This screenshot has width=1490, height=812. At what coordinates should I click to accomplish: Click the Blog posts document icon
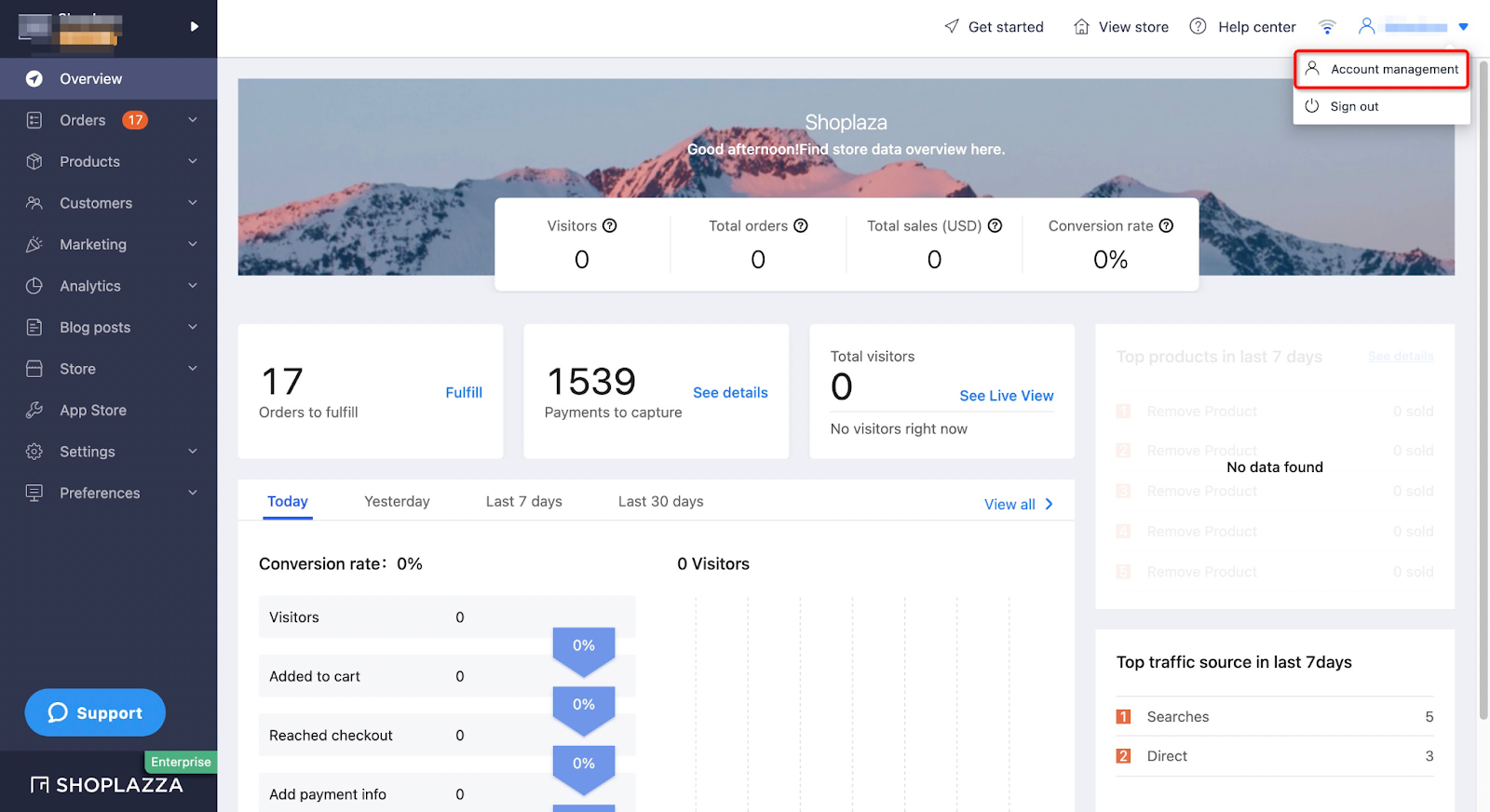coord(34,327)
